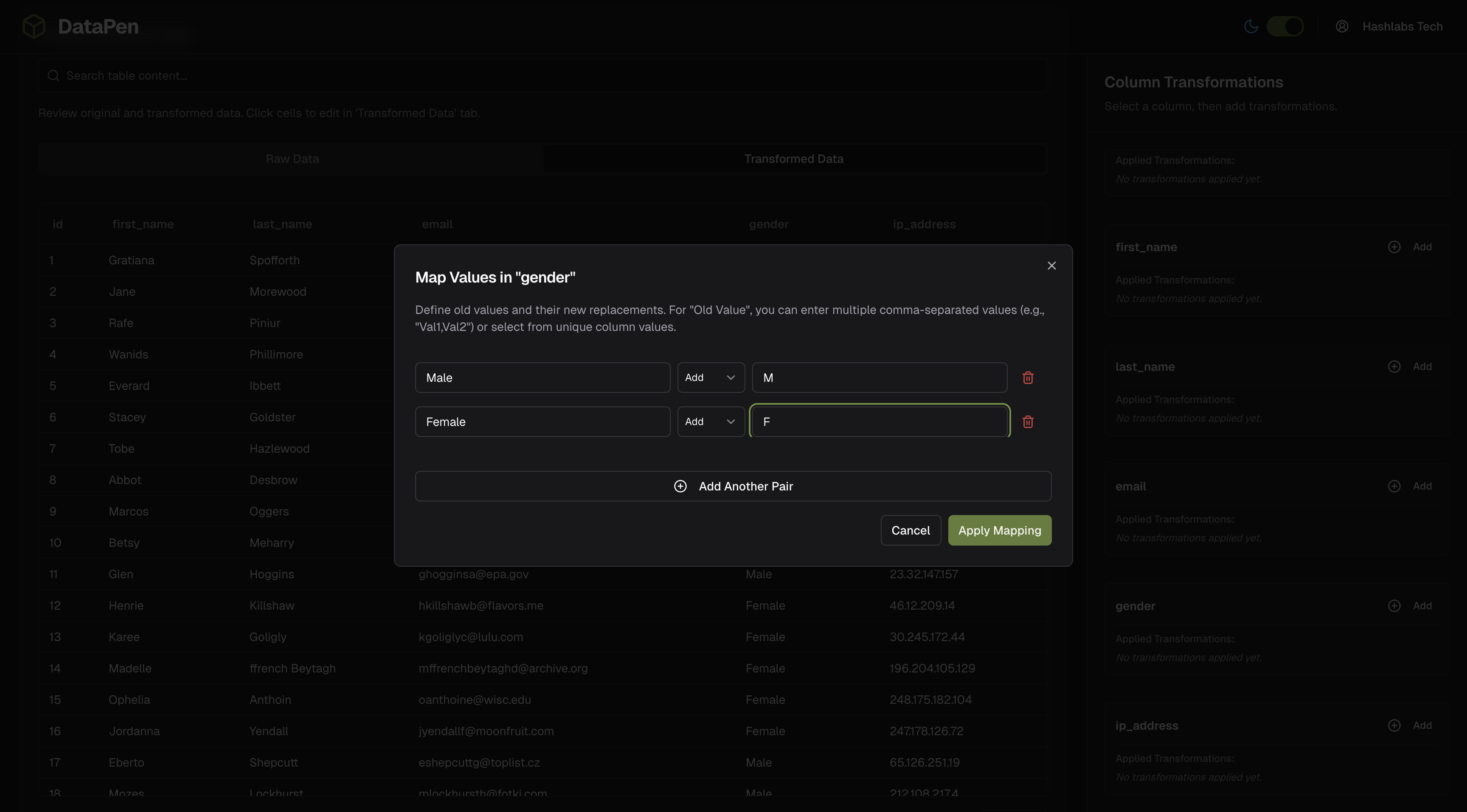This screenshot has width=1467, height=812.
Task: Add a transformation to first_name
Action: pos(1410,247)
